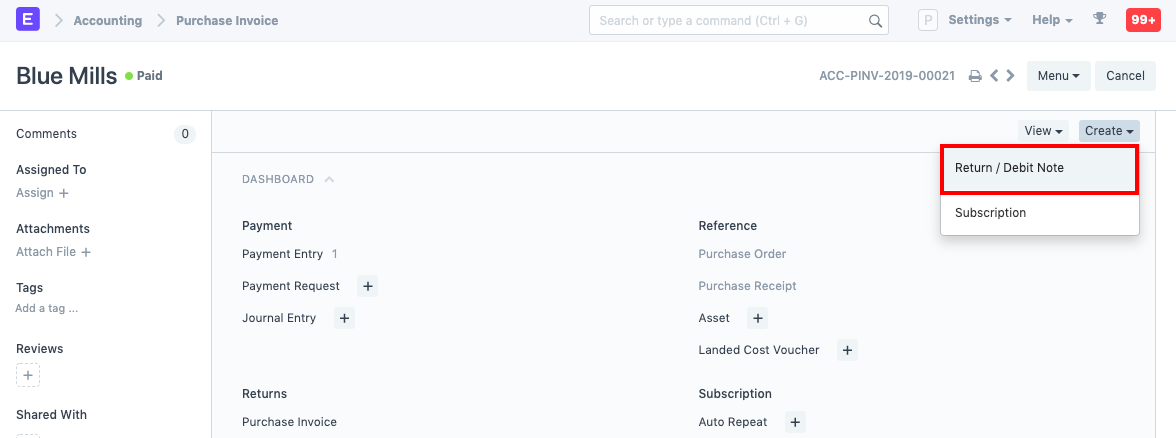Create a new Asset using plus icon

tap(758, 319)
